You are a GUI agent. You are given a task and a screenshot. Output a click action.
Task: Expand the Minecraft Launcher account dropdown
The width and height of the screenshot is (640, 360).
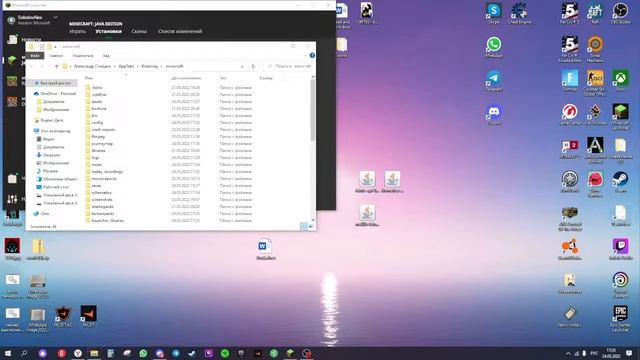coord(56,17)
